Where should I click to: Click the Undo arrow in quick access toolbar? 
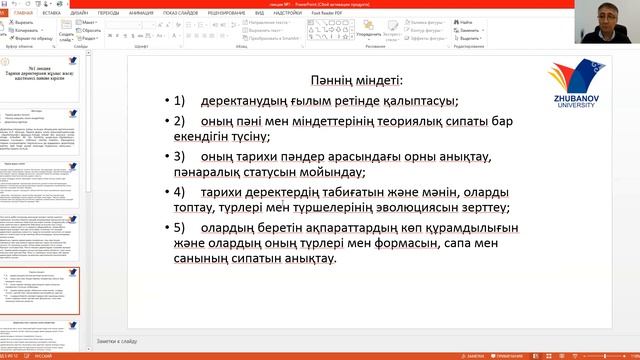pyautogui.click(x=15, y=4)
